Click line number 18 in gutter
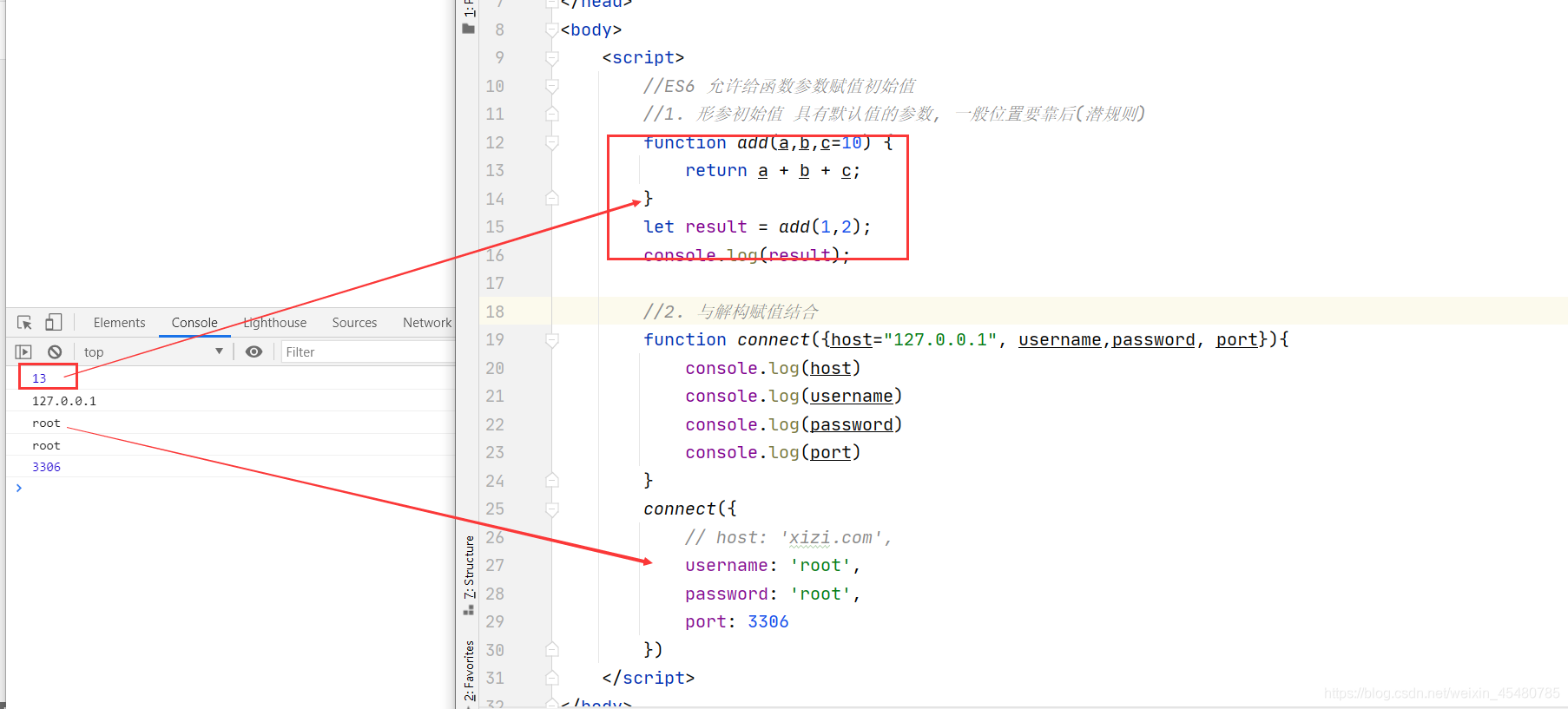This screenshot has width=1568, height=709. 495,312
